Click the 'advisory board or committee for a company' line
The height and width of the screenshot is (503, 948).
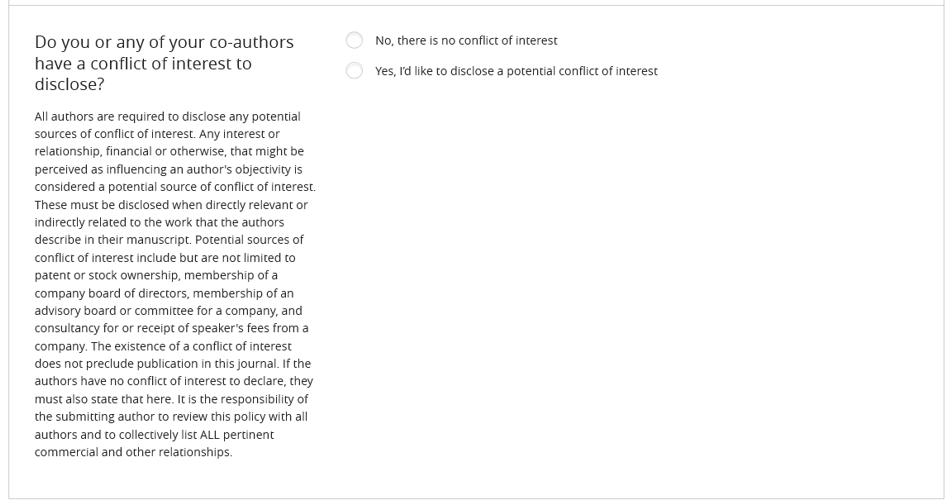(168, 311)
